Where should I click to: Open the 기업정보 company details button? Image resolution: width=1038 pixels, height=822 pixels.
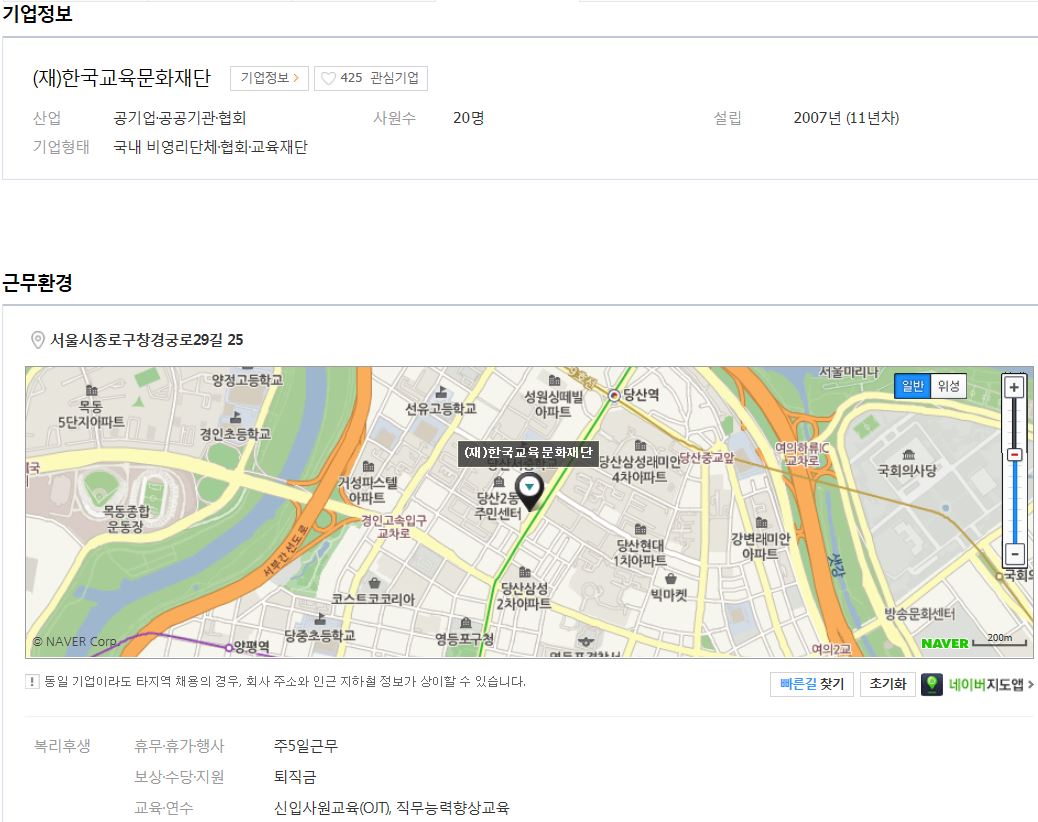269,78
